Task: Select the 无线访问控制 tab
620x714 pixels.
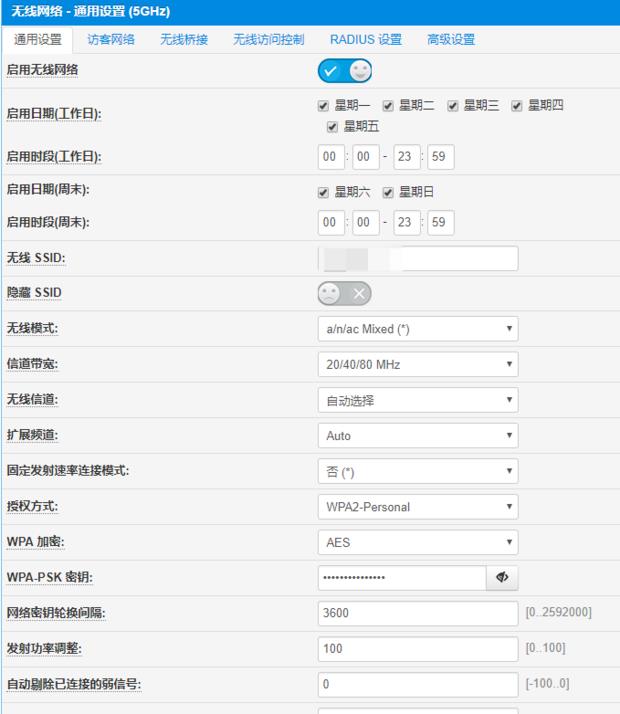Action: tap(268, 40)
